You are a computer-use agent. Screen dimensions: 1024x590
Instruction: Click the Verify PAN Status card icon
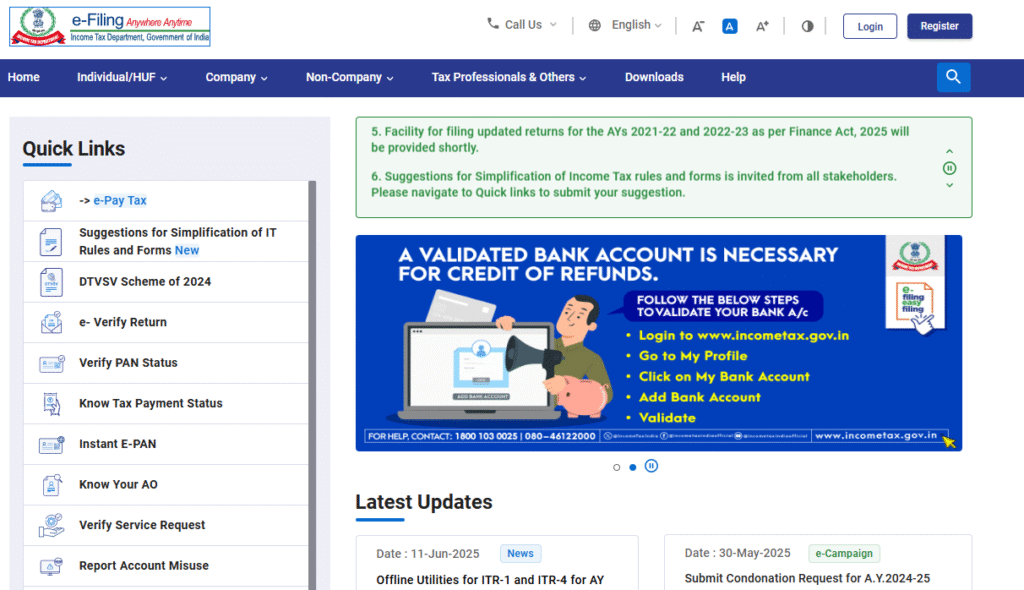coord(52,363)
